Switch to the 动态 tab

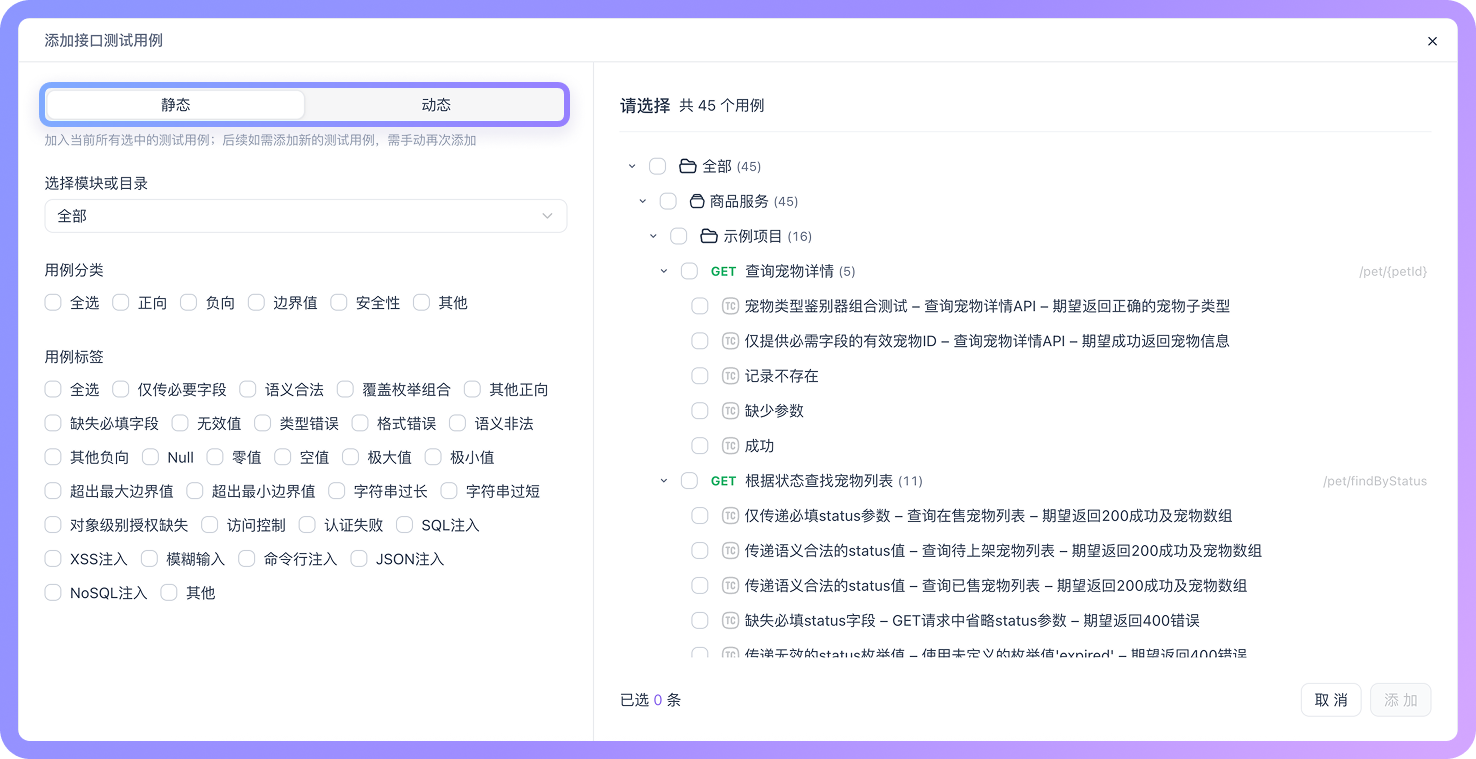(x=436, y=104)
